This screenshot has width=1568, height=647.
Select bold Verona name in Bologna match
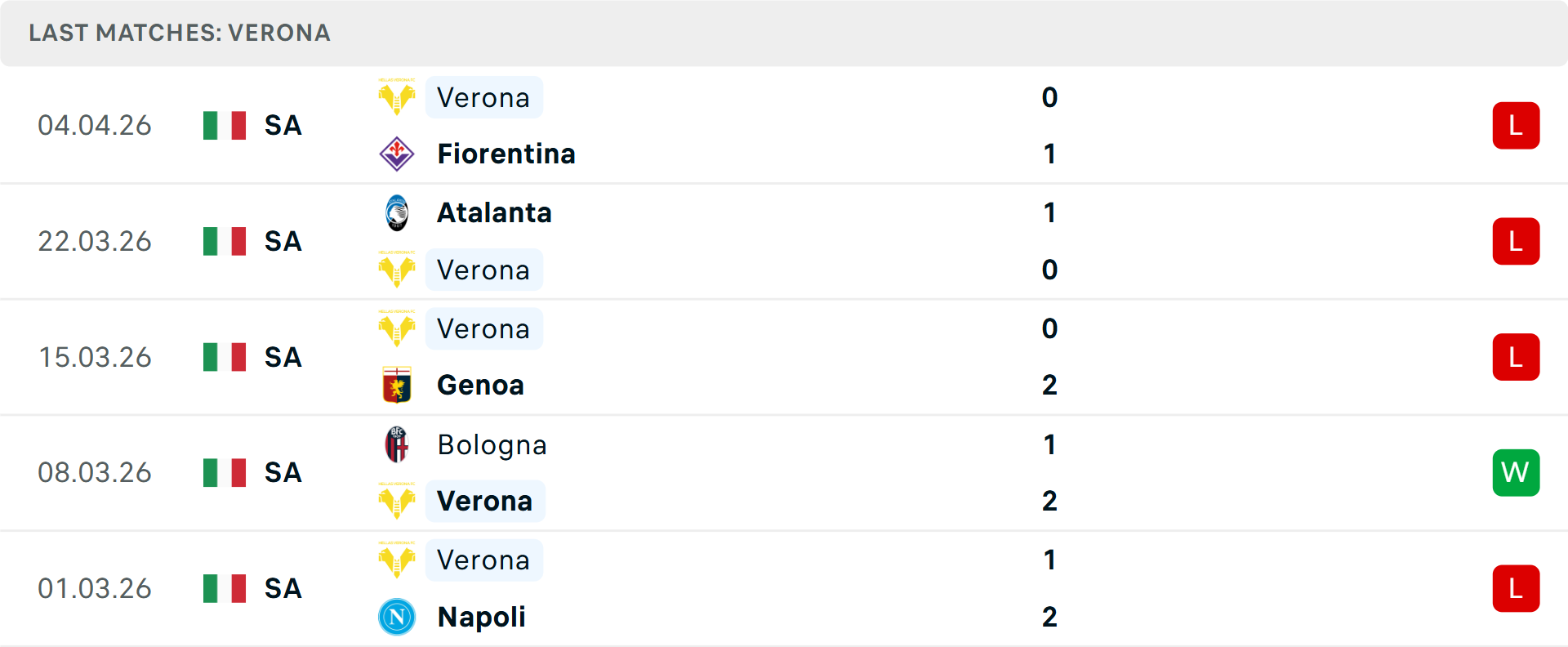[484, 501]
